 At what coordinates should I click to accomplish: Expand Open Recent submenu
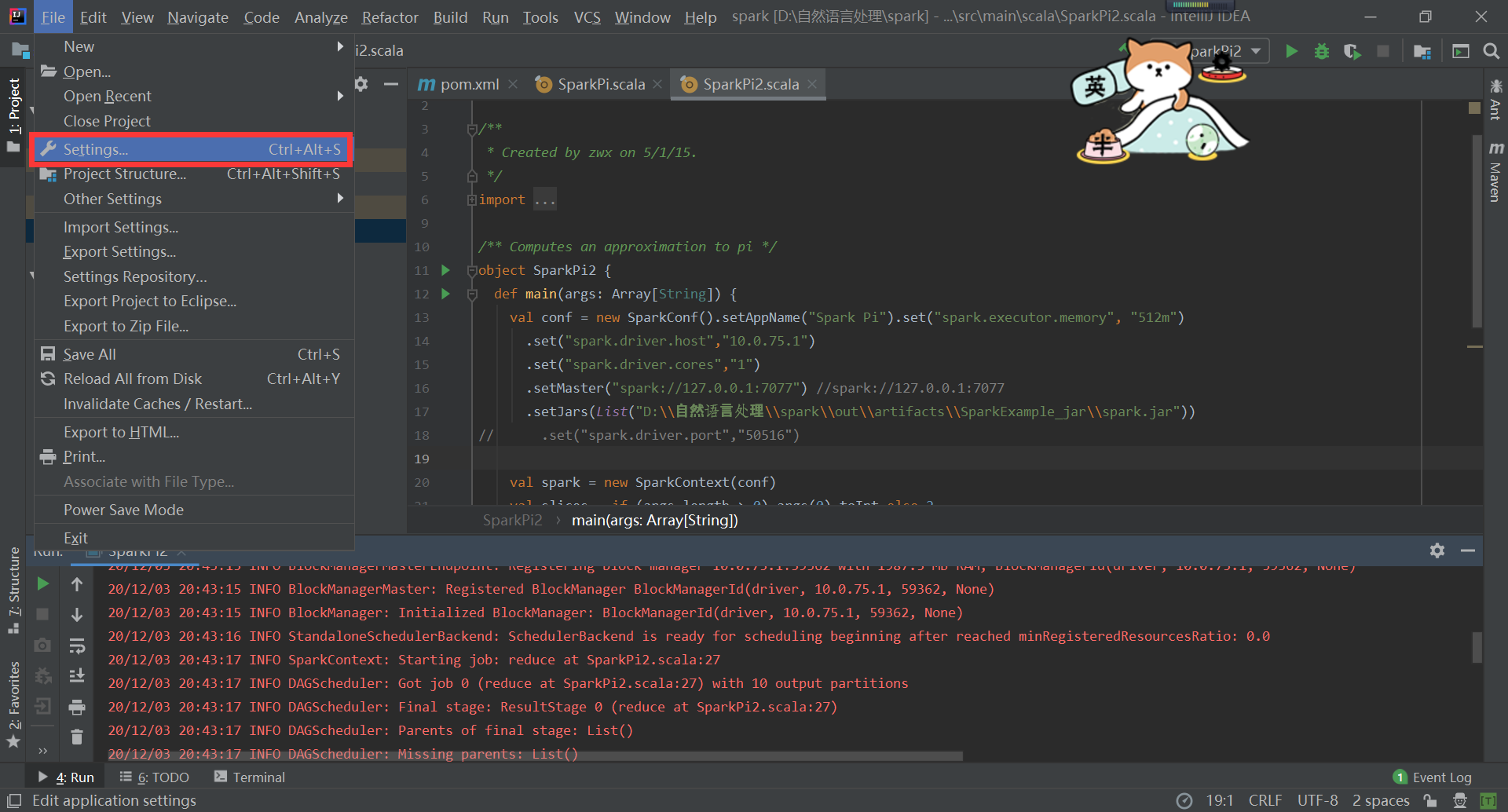[194, 96]
